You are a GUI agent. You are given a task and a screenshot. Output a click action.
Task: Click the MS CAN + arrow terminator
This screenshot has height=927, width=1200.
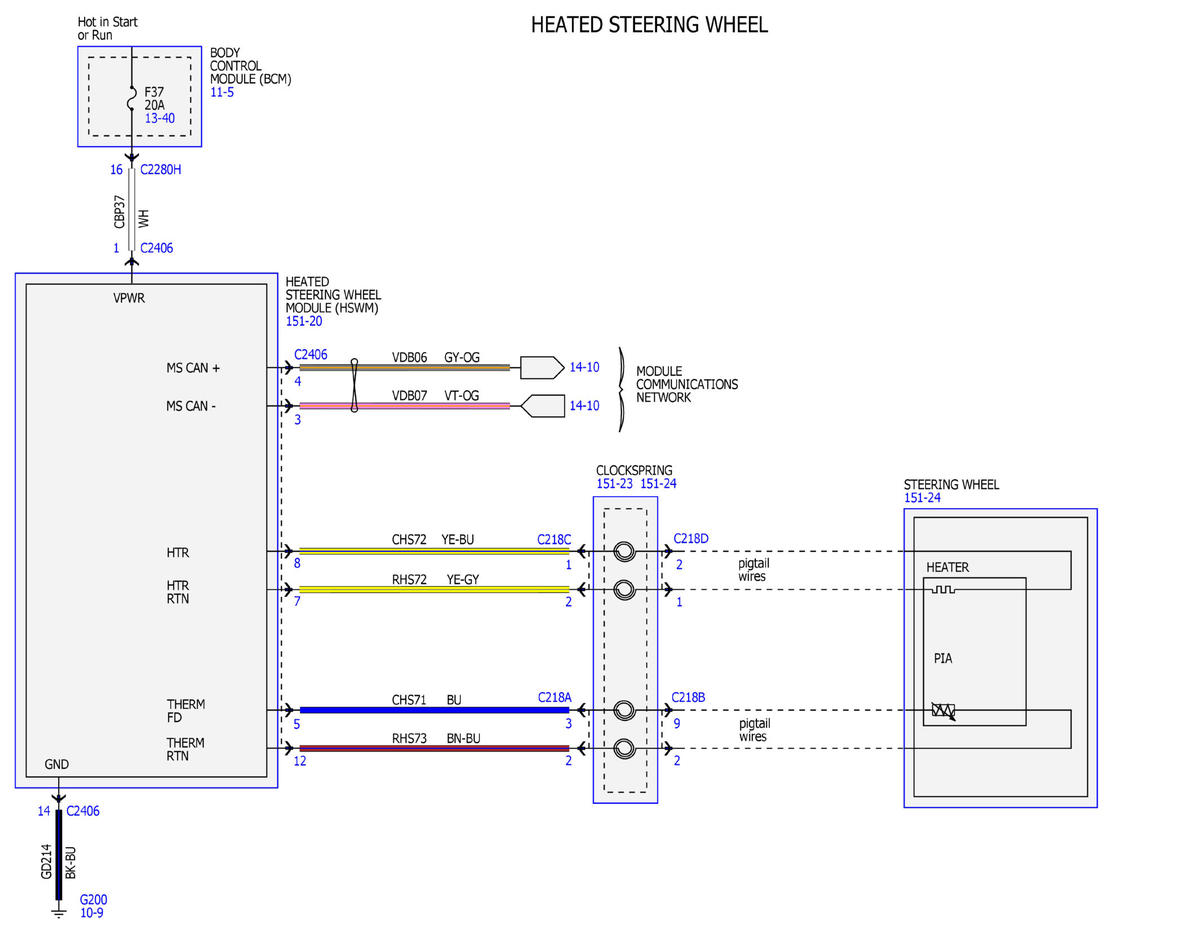(x=542, y=367)
